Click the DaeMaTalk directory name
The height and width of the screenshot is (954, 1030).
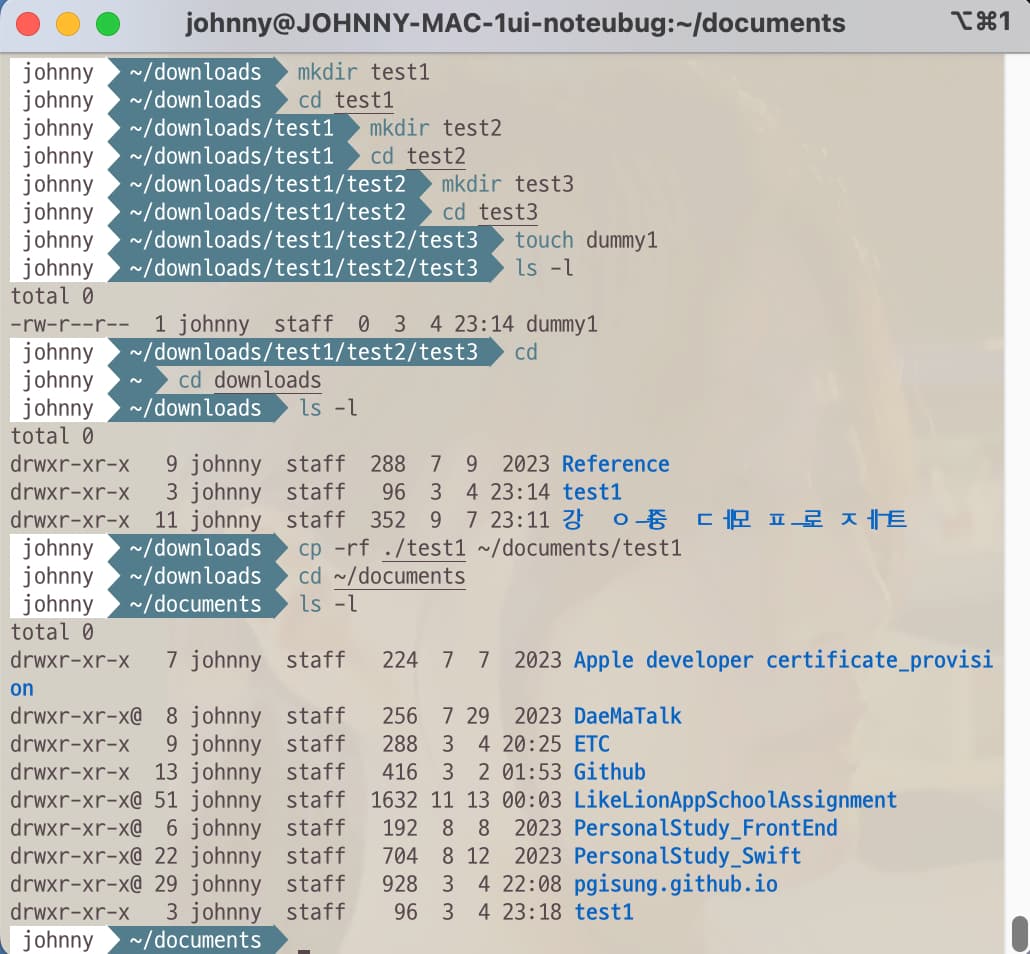[x=627, y=716]
